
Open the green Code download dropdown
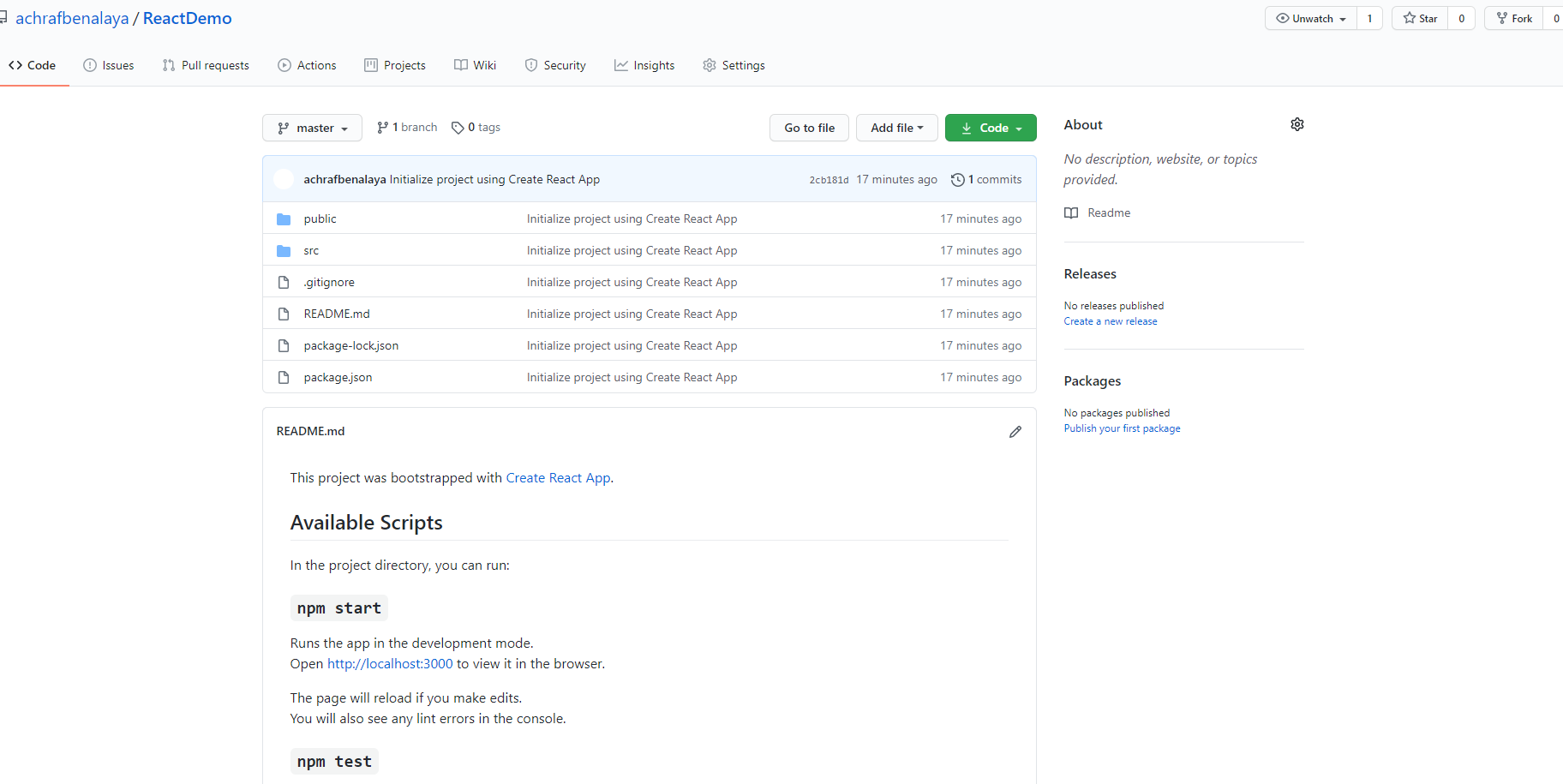[990, 127]
